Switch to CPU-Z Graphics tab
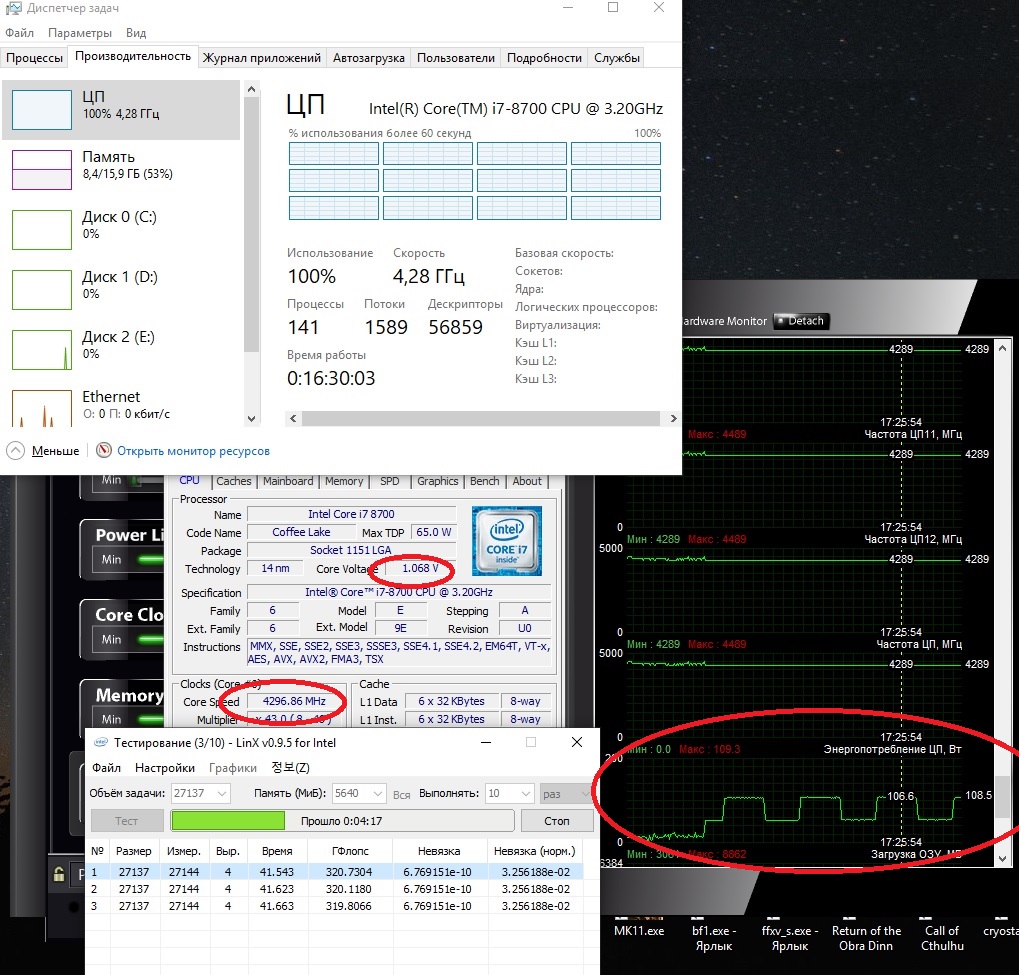 point(437,482)
